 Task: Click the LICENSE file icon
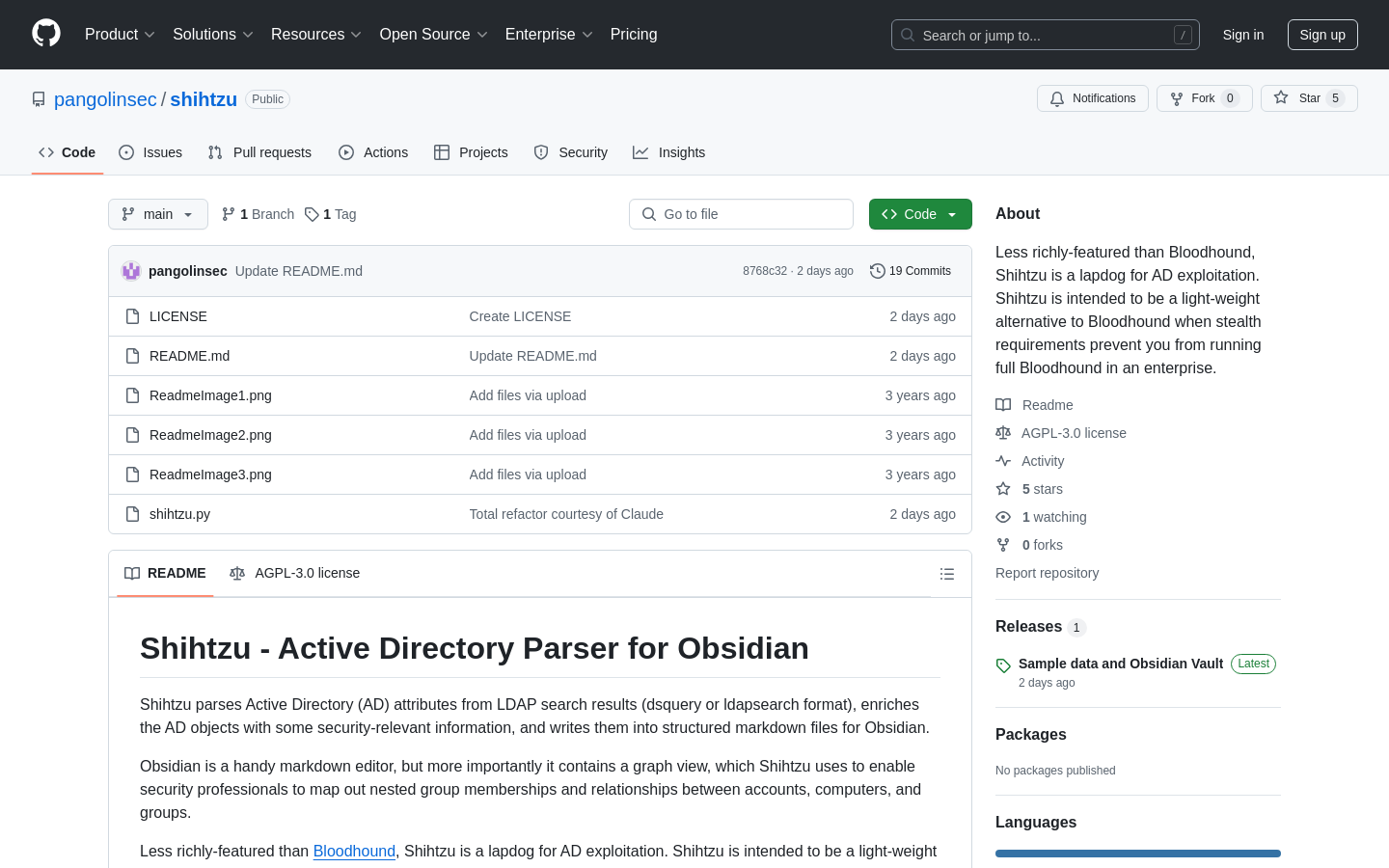pyautogui.click(x=133, y=316)
